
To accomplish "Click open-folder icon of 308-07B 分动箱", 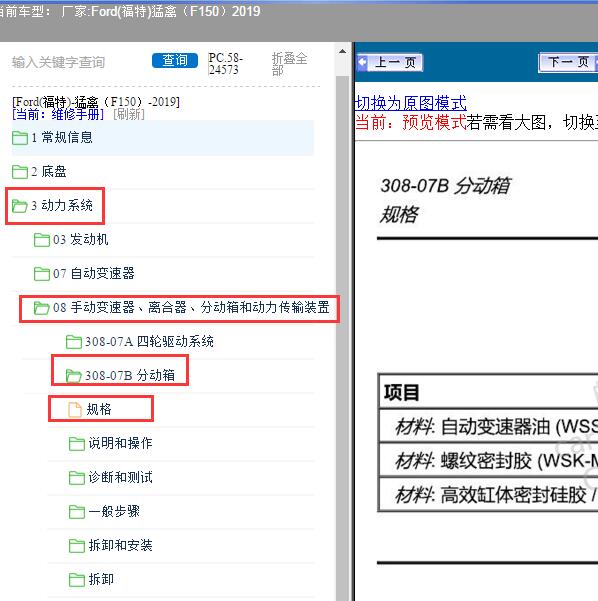I will click(74, 376).
